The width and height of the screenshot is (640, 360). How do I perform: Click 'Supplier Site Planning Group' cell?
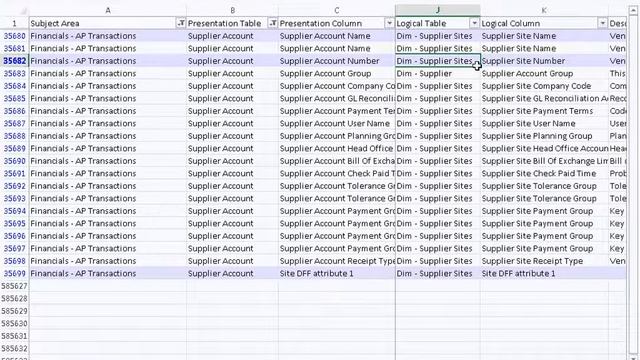click(x=544, y=136)
